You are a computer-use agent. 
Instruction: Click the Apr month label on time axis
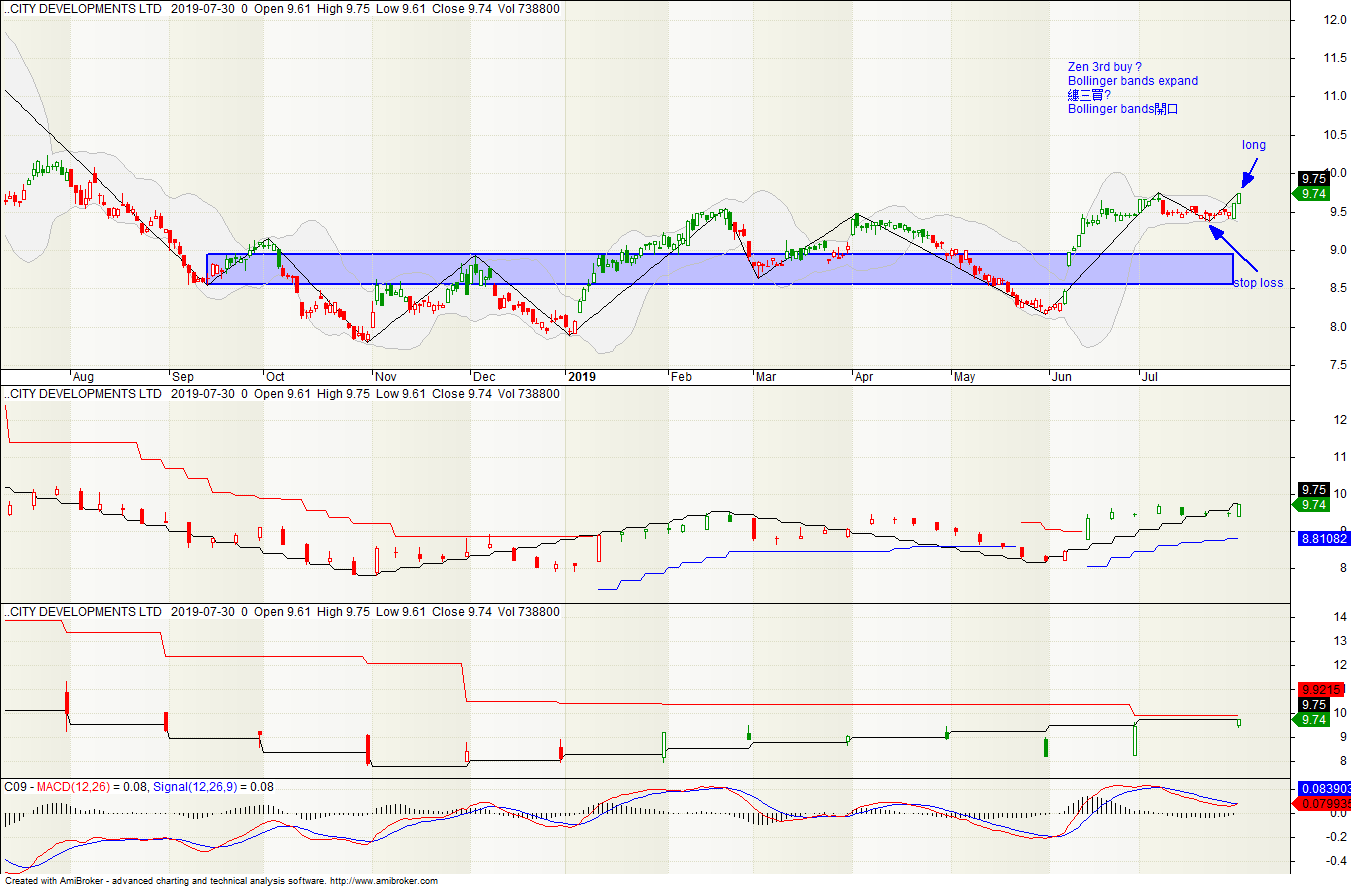(x=864, y=377)
